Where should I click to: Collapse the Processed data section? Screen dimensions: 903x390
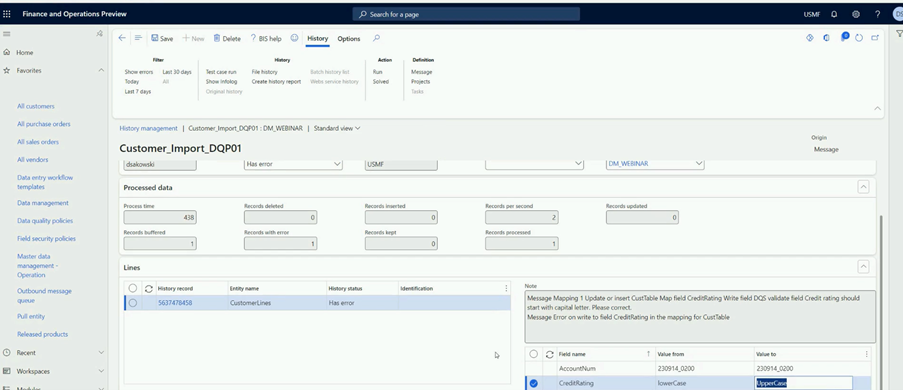point(863,187)
